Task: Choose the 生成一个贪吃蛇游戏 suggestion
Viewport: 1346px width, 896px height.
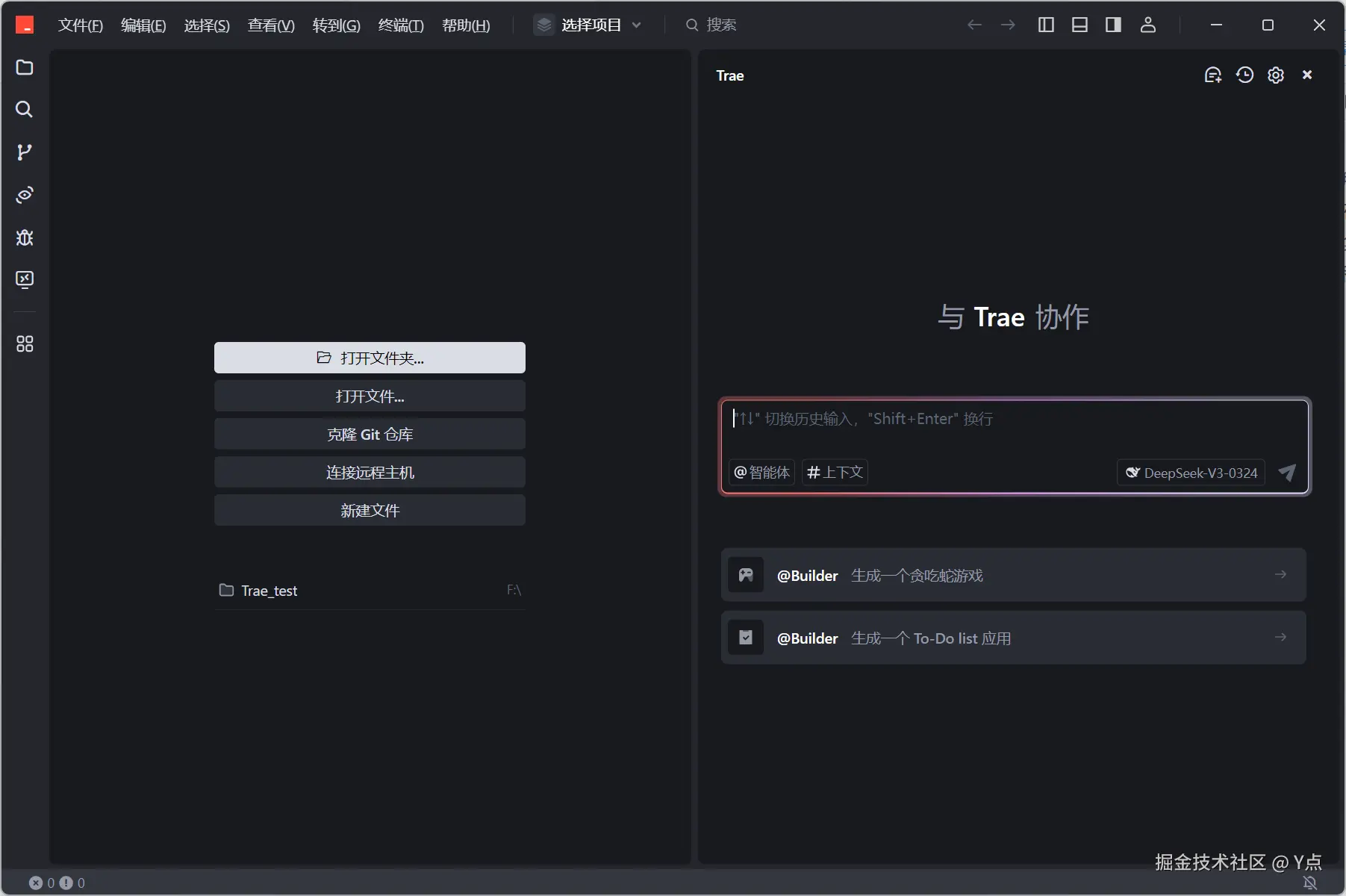Action: [x=1014, y=575]
